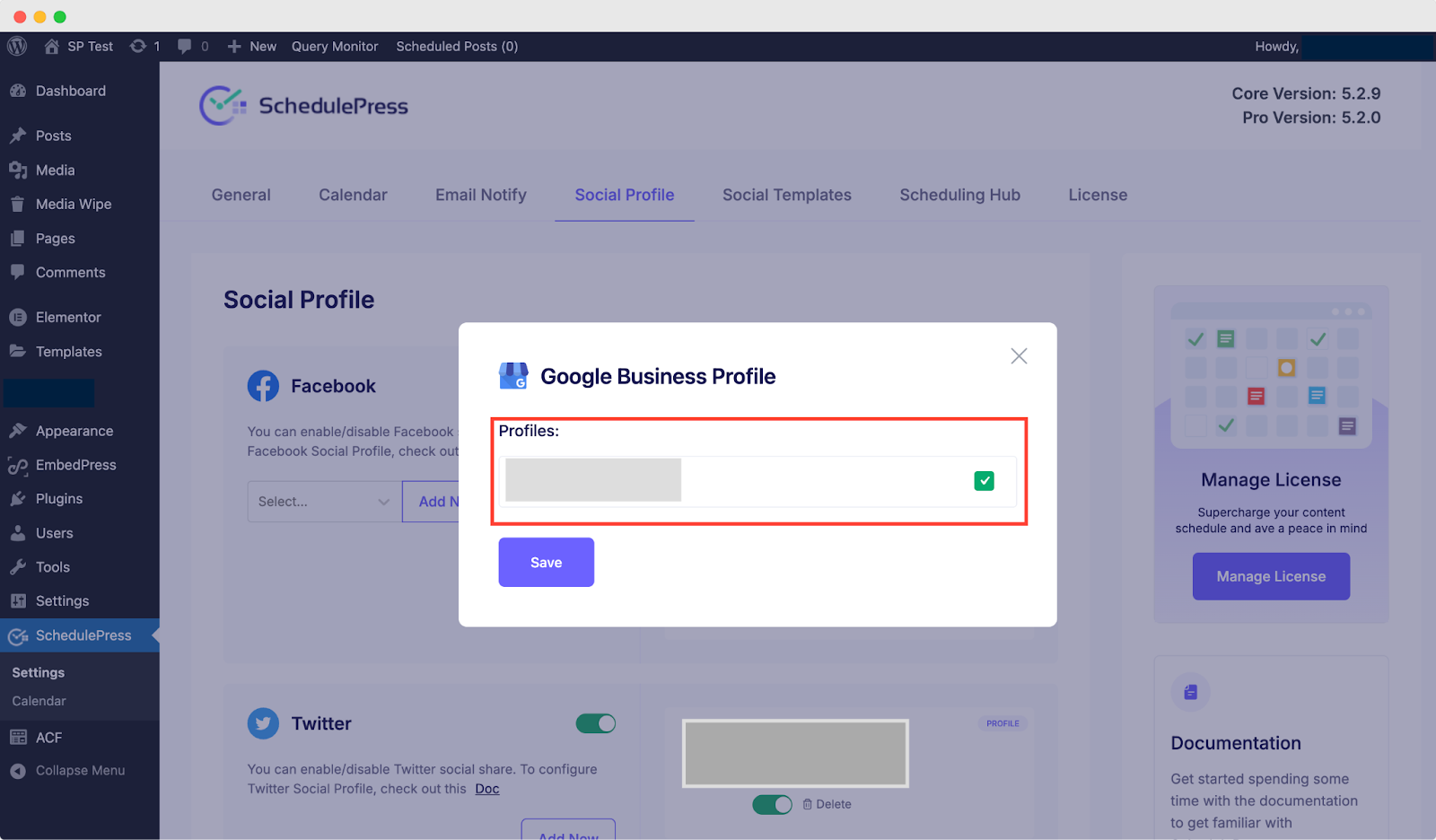Open the Facebook Select dropdown
The height and width of the screenshot is (840, 1436).
tap(324, 502)
